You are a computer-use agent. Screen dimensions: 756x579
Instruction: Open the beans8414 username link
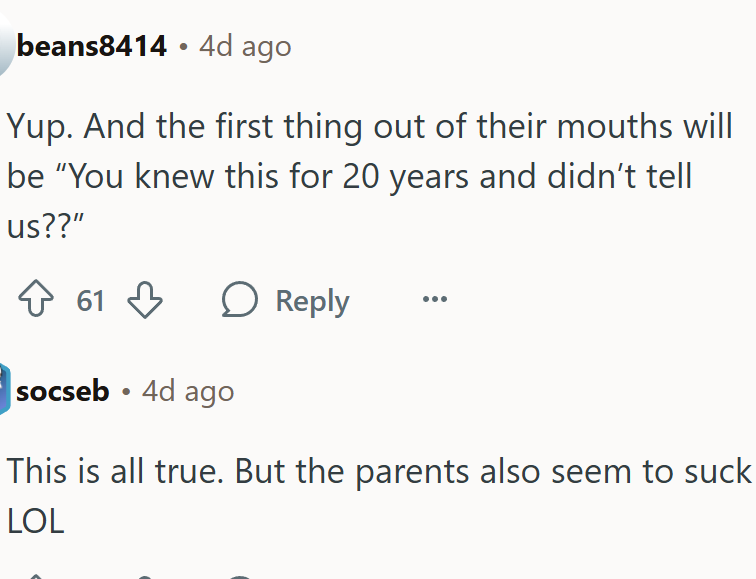tap(92, 46)
